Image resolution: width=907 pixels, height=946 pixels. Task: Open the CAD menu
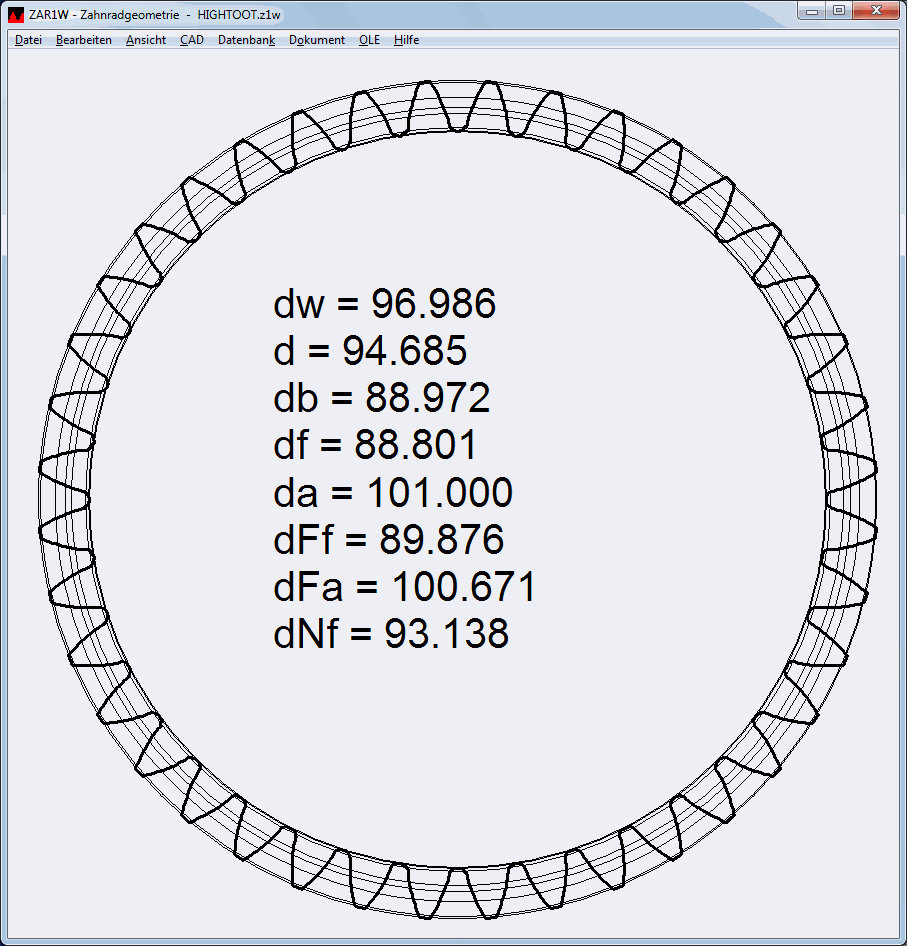(x=192, y=40)
